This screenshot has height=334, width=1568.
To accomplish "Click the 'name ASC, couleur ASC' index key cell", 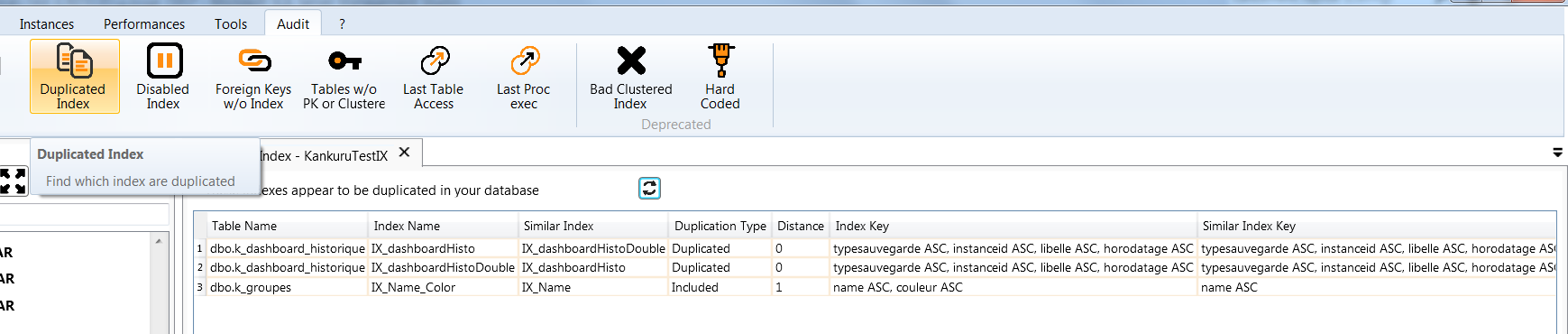I will 1013,287.
